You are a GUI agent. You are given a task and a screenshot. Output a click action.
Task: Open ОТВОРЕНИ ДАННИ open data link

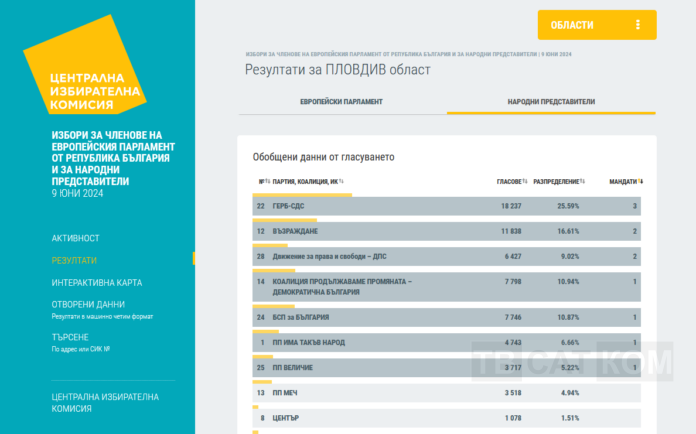click(88, 304)
